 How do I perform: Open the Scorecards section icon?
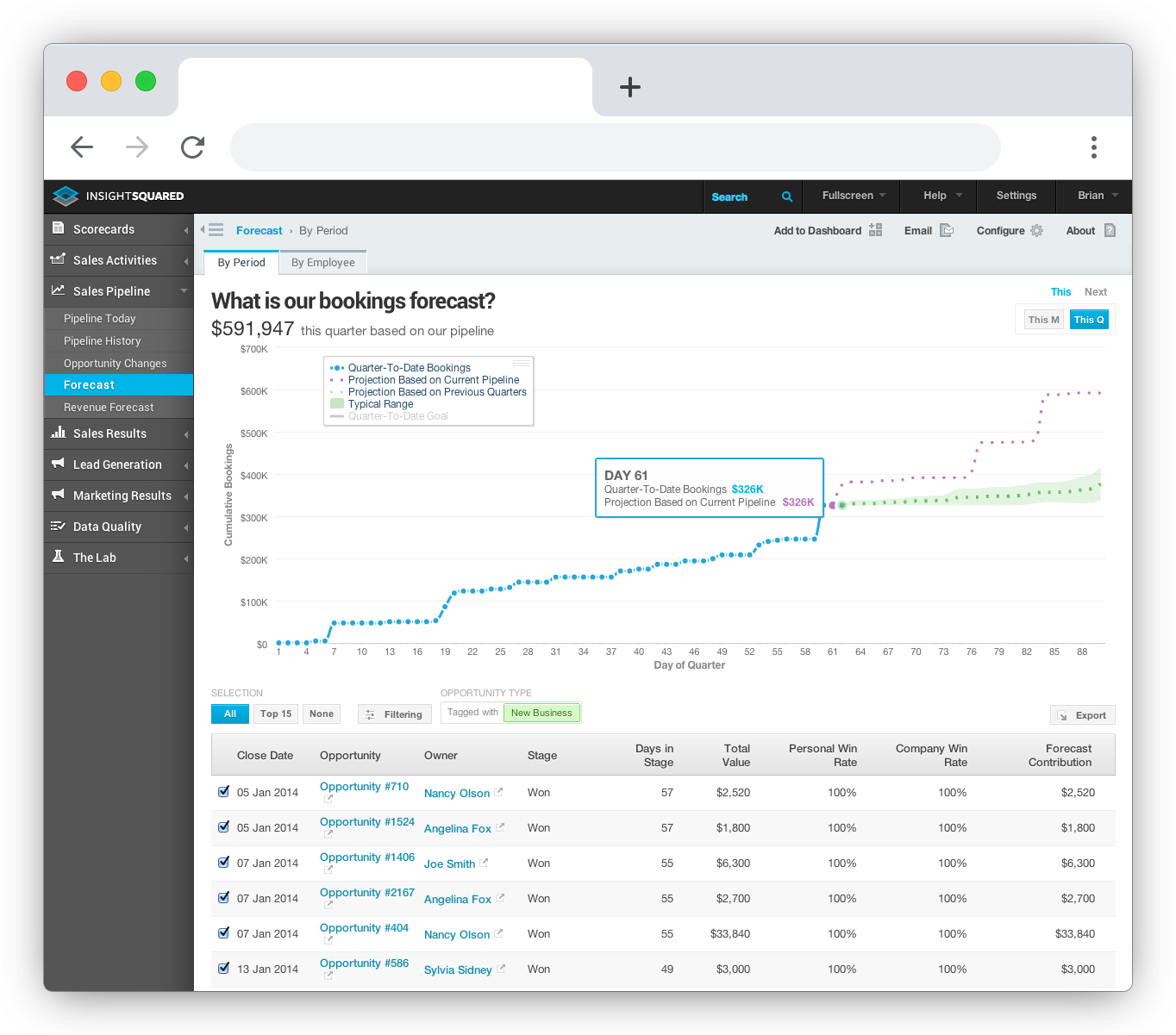[58, 229]
